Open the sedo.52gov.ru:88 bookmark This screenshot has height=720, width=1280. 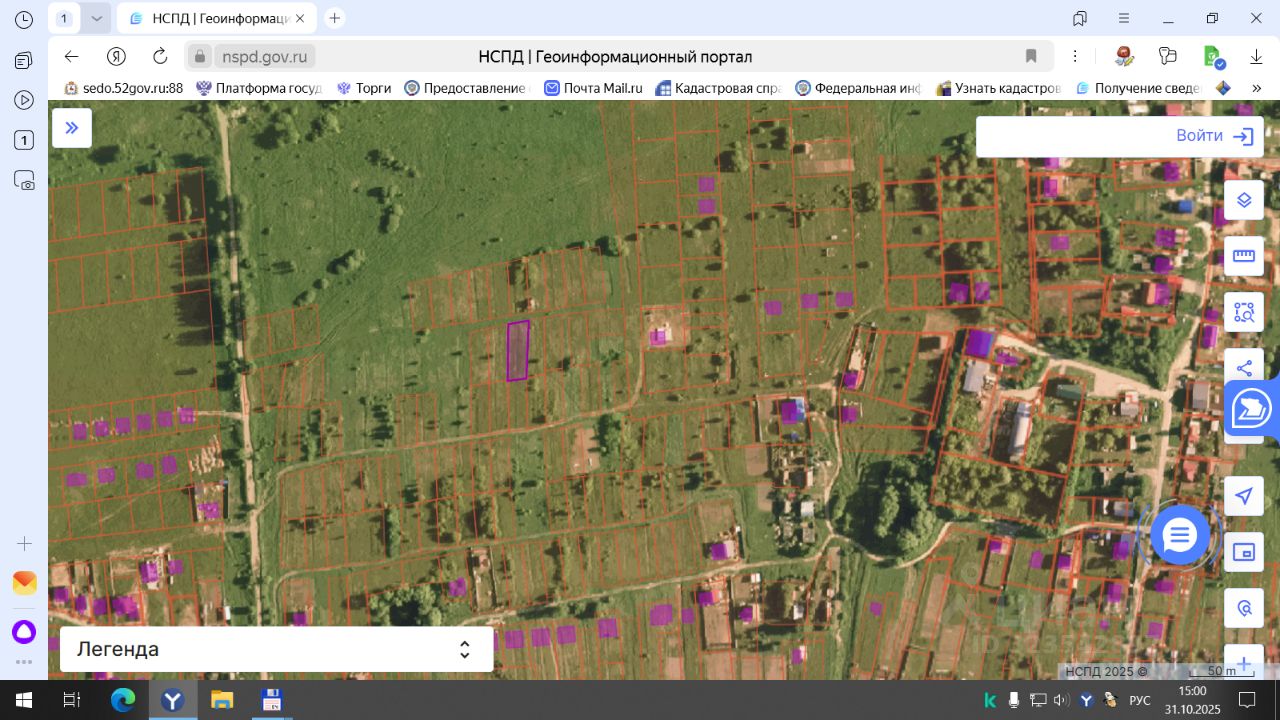(123, 88)
